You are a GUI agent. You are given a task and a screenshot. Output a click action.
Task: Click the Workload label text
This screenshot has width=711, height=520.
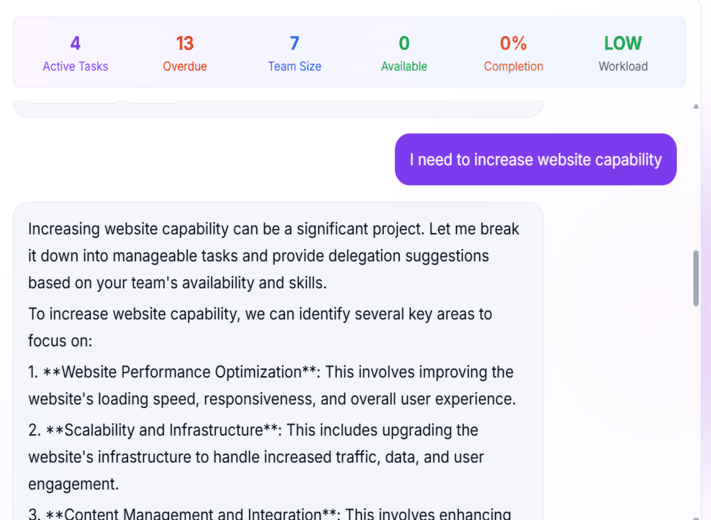(623, 66)
